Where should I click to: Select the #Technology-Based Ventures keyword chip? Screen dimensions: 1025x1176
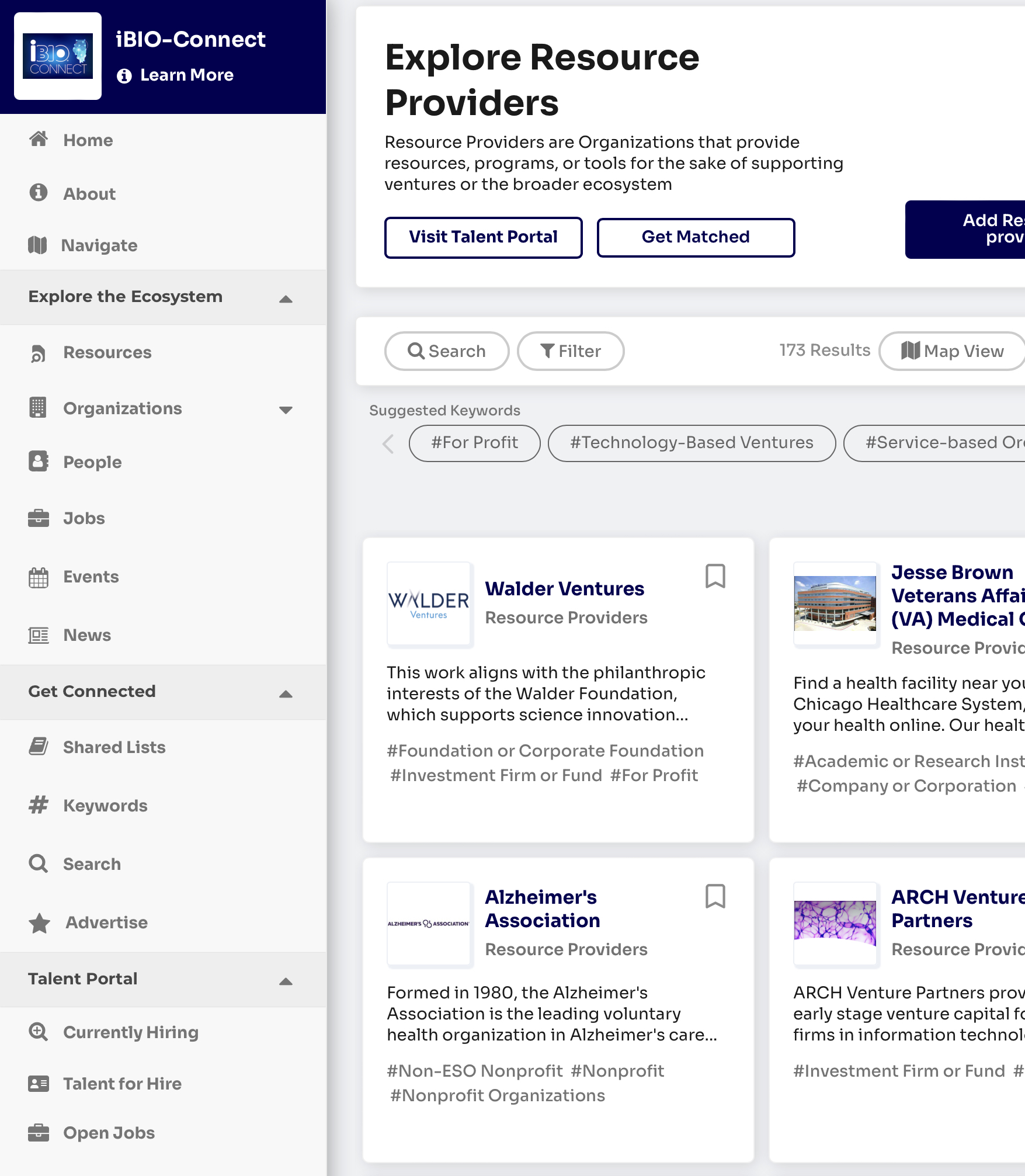coord(692,443)
